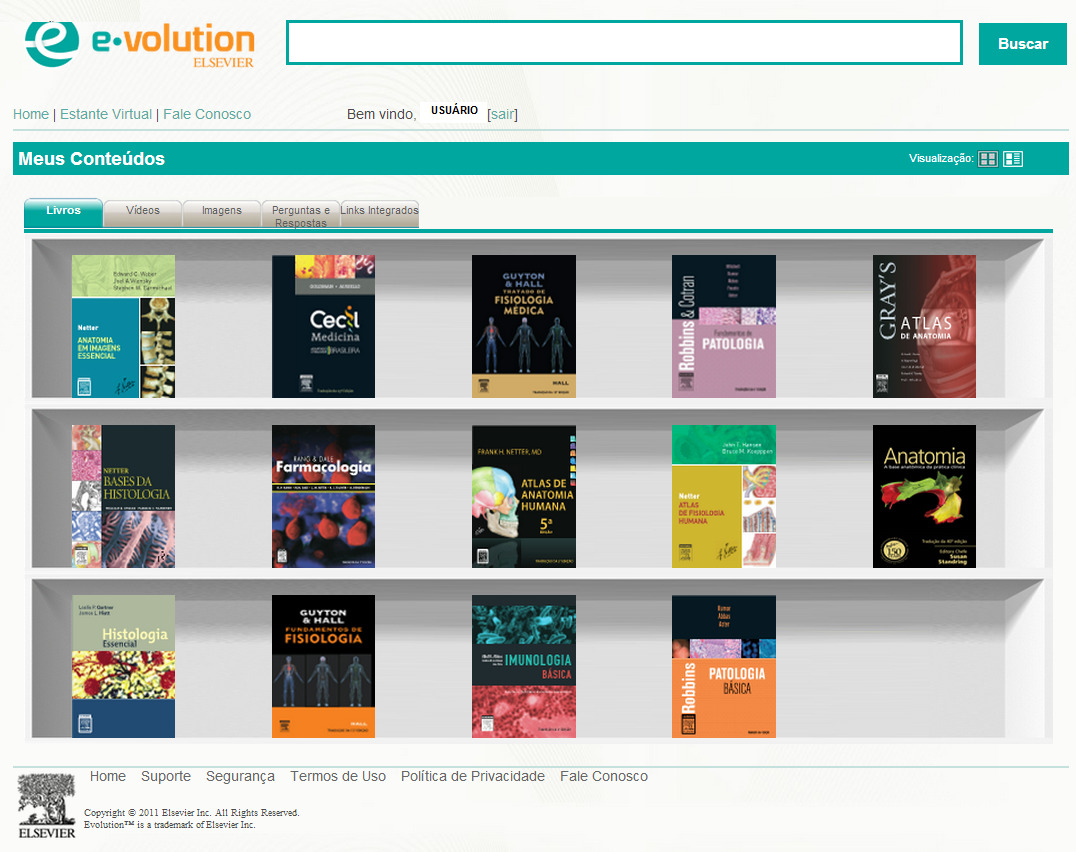Open Gray's Atlas de Anatomia book
Image resolution: width=1076 pixels, height=852 pixels.
click(924, 326)
